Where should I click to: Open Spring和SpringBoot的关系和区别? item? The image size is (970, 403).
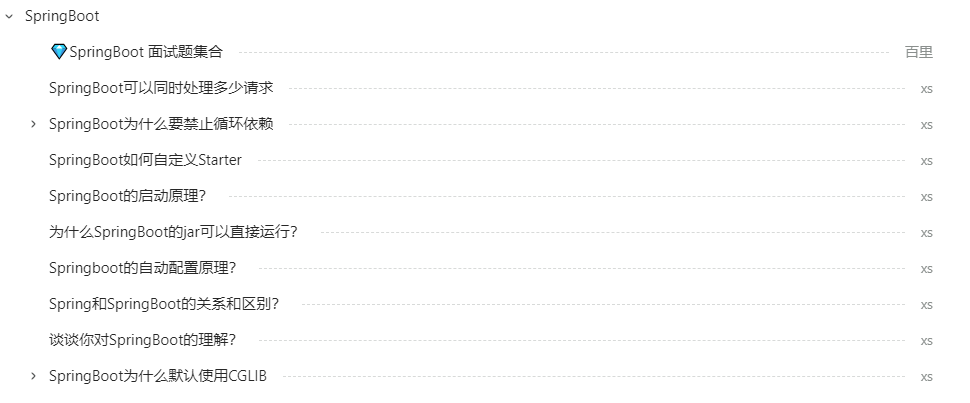(x=164, y=304)
